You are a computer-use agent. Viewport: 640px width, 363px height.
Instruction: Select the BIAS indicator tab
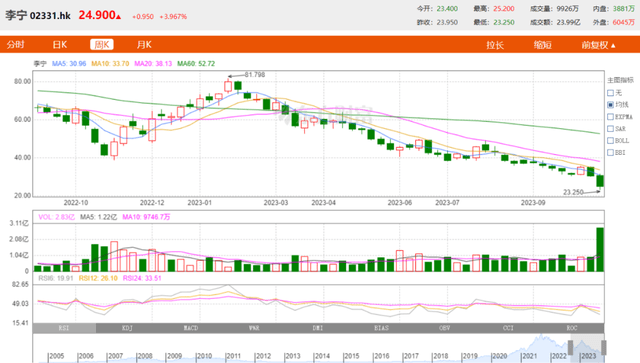pyautogui.click(x=381, y=328)
